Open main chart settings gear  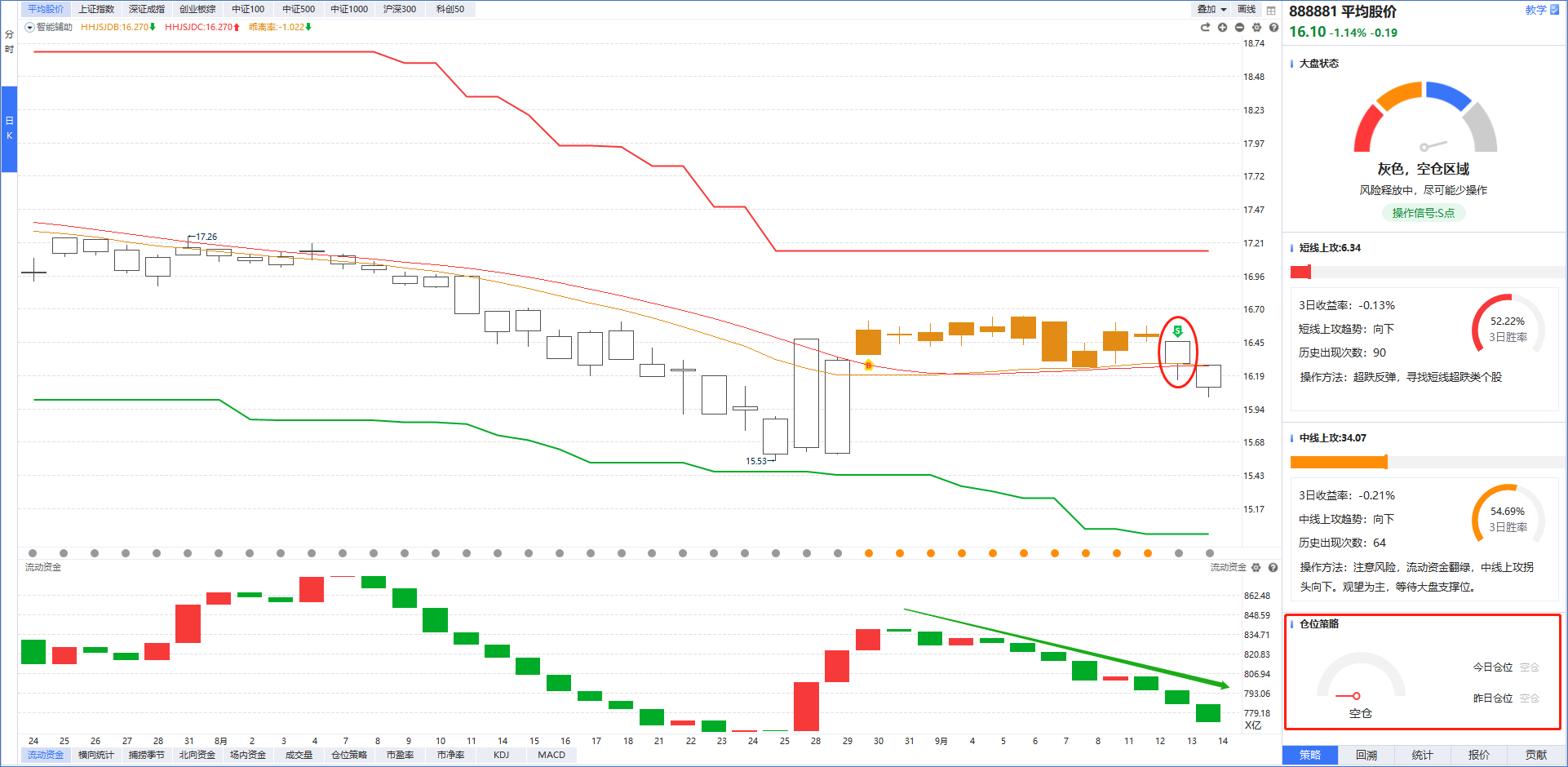1256,27
